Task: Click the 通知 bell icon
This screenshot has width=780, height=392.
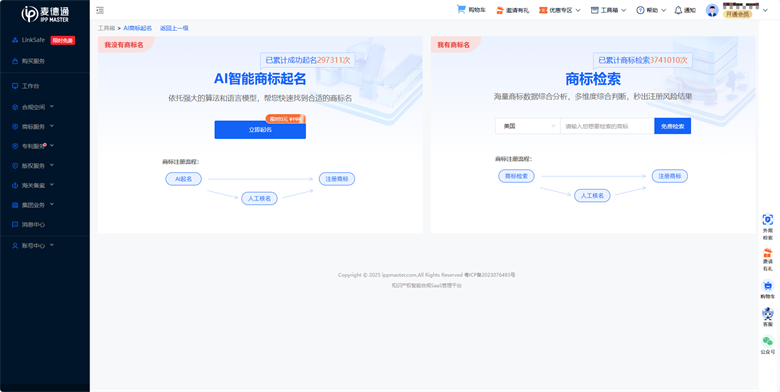Action: (678, 10)
